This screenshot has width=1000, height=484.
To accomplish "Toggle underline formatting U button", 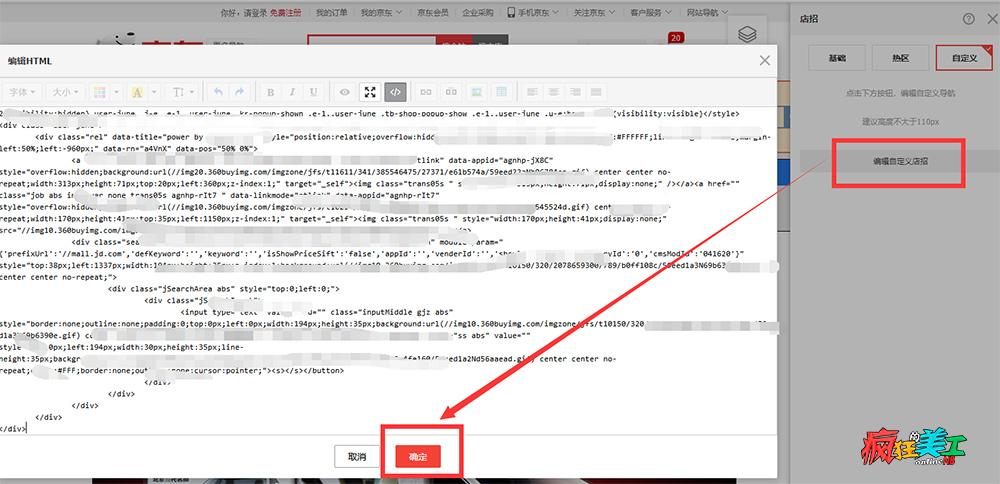I will pos(313,92).
